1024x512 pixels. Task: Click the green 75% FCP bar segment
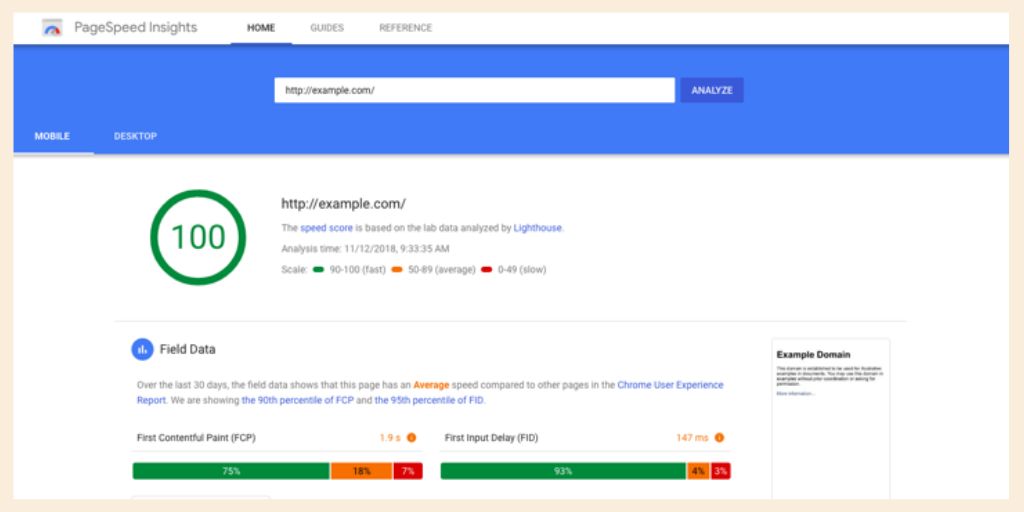tap(231, 471)
